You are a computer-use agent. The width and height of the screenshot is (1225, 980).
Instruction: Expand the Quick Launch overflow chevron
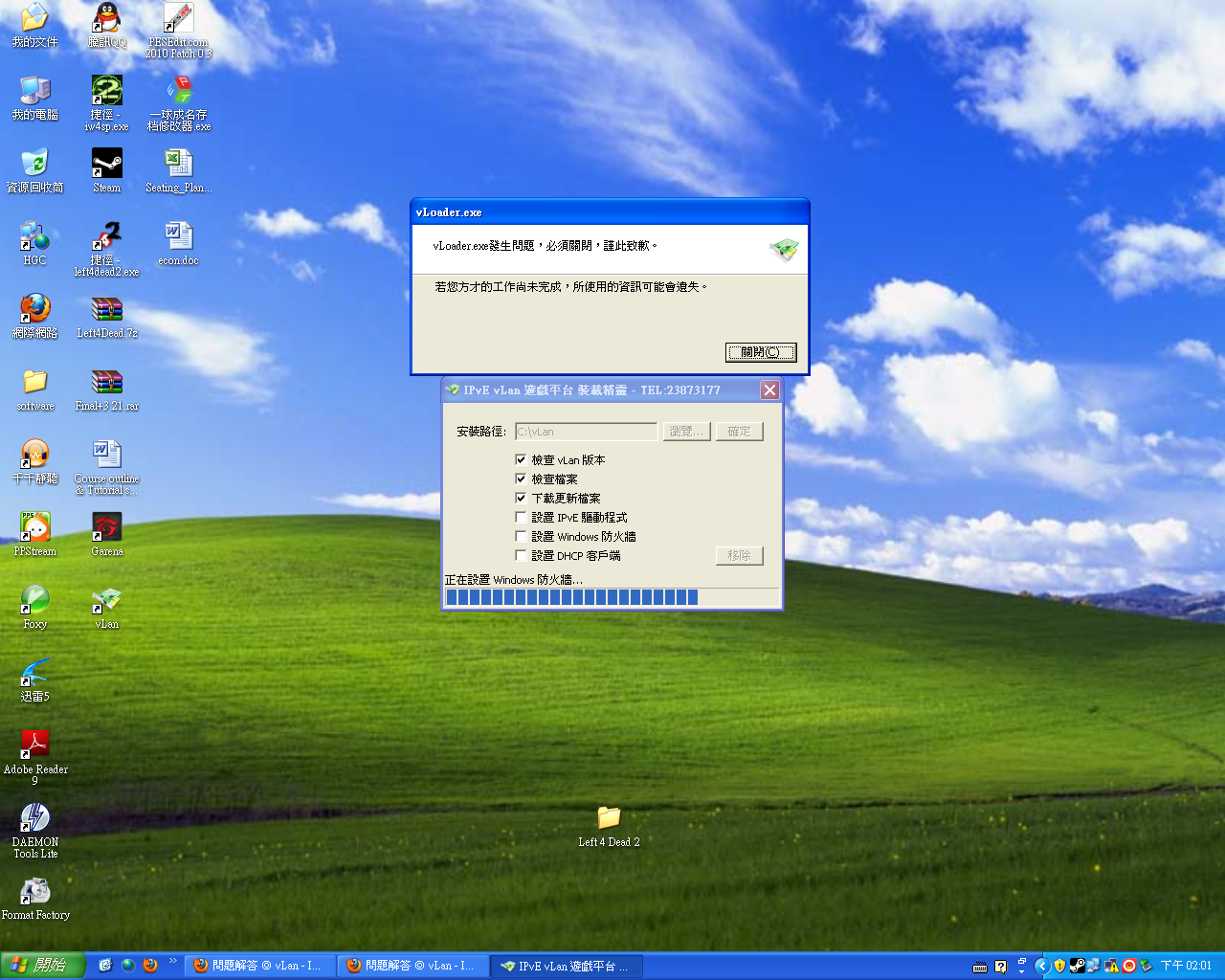(x=173, y=961)
